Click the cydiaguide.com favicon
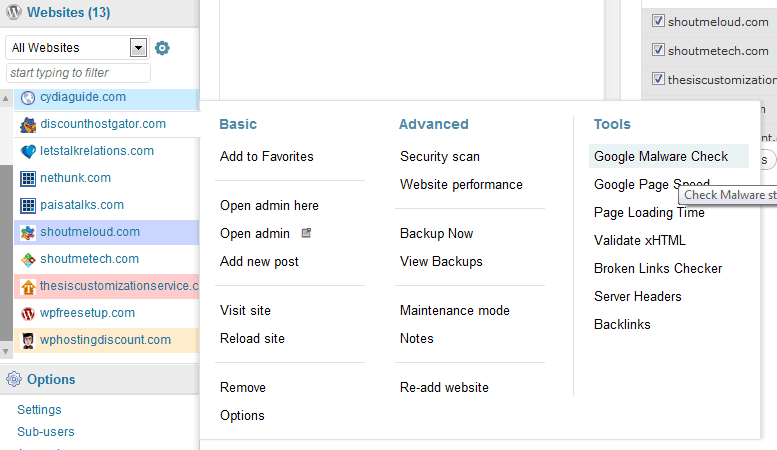Viewport: 777px width, 450px height. tap(28, 98)
